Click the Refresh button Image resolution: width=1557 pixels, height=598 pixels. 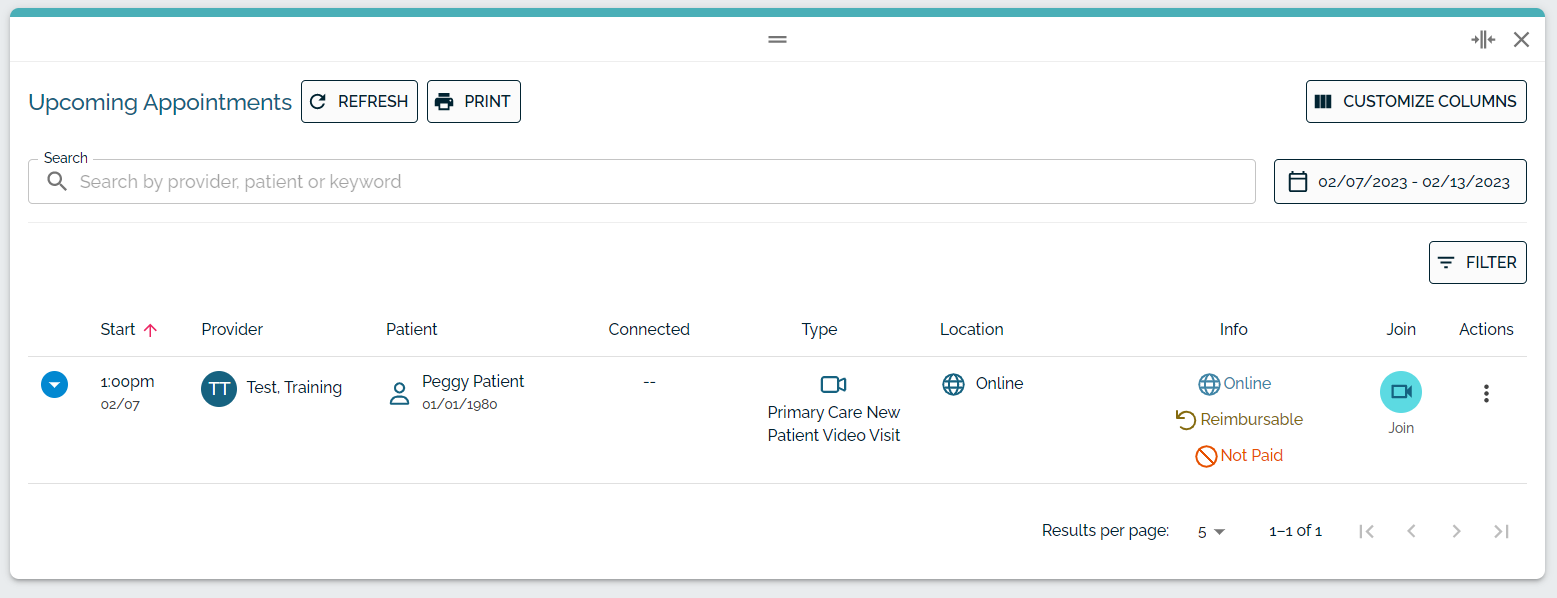359,102
